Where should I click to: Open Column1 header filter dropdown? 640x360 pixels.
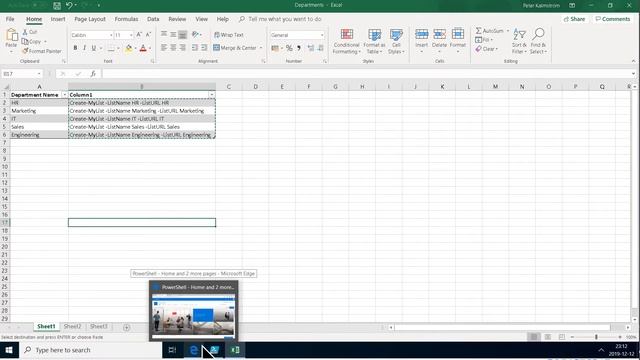pos(211,95)
